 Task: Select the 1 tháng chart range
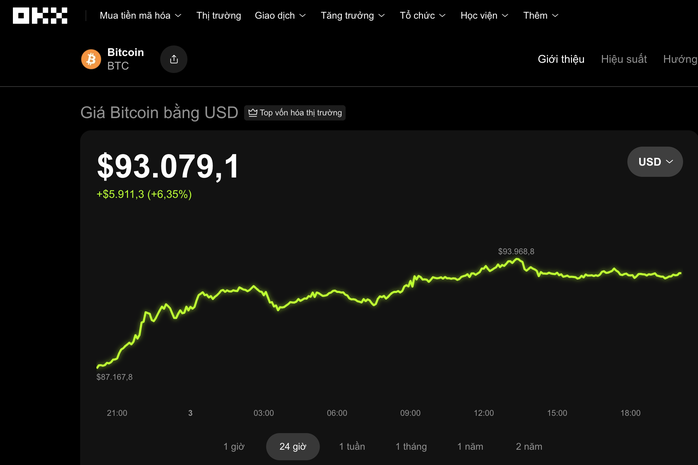click(411, 446)
